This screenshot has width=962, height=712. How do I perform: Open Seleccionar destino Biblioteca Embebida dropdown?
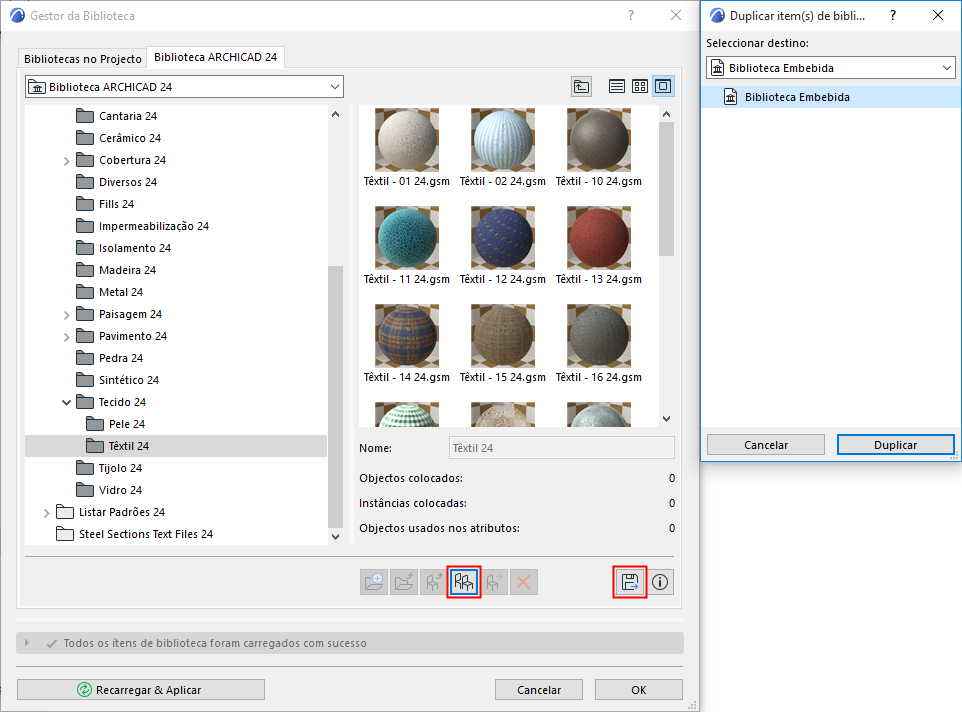point(831,67)
